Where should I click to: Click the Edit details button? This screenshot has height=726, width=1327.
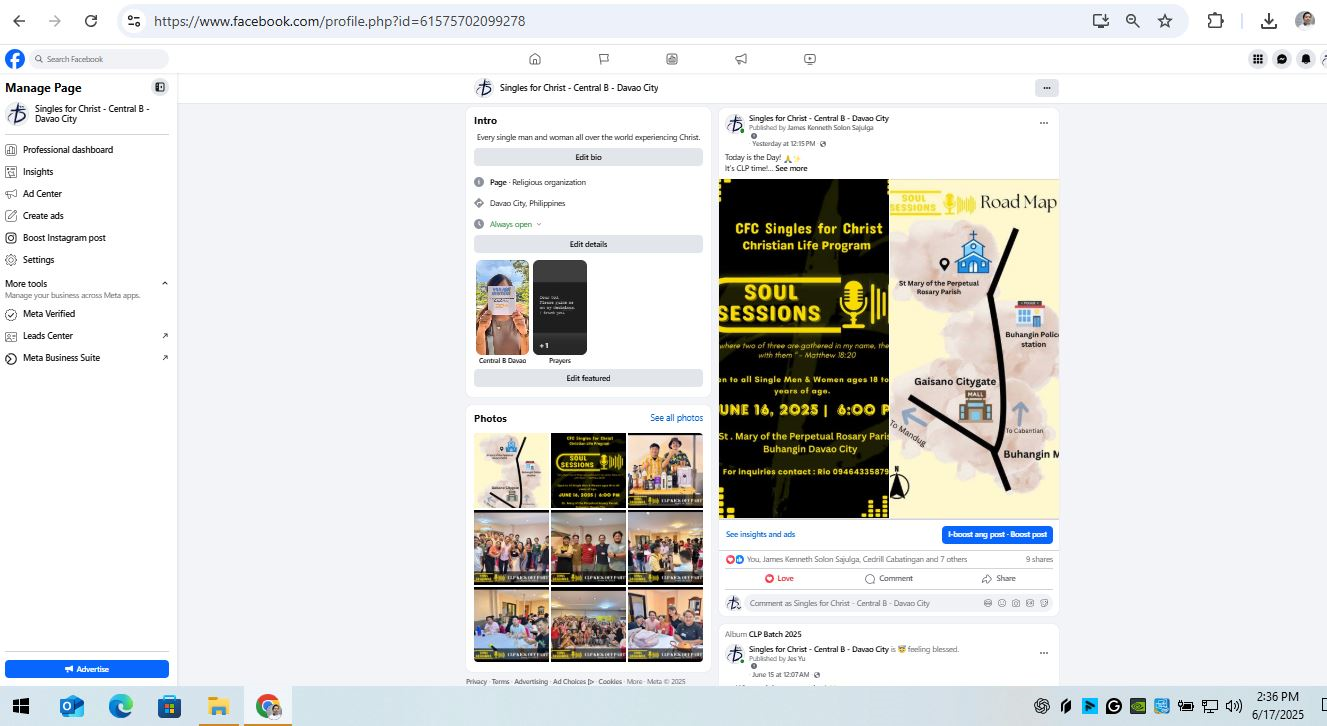(588, 244)
